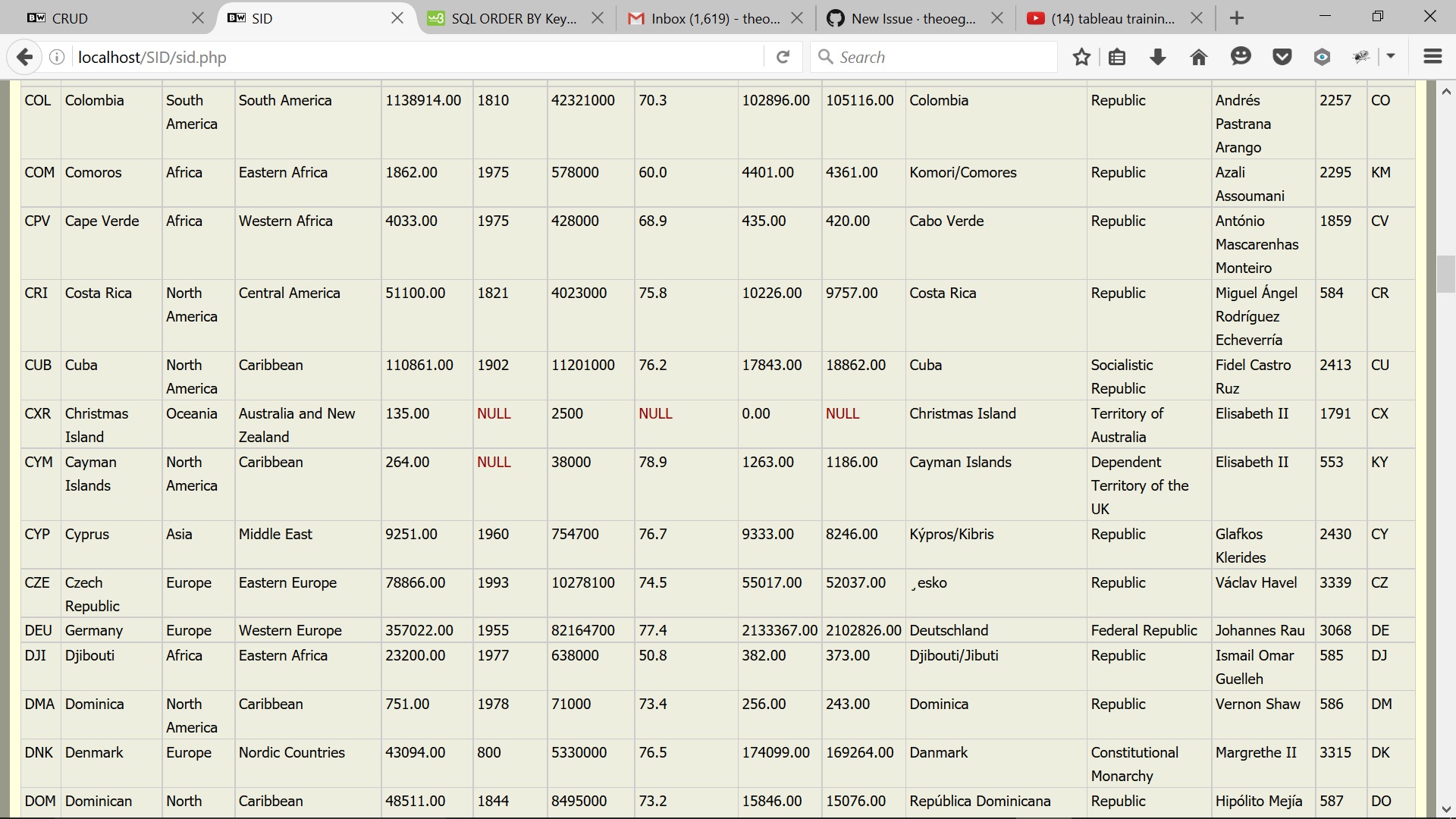The height and width of the screenshot is (819, 1456).
Task: Close the tableau training YouTube tab
Action: point(1197,18)
